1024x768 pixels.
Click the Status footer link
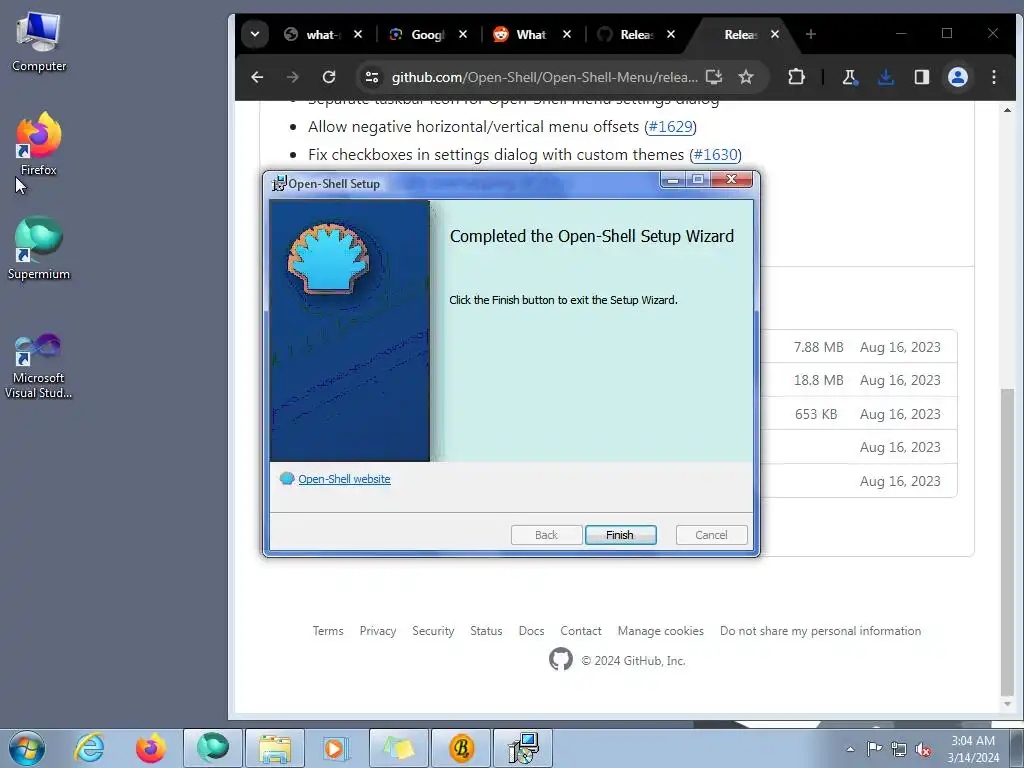(x=486, y=631)
